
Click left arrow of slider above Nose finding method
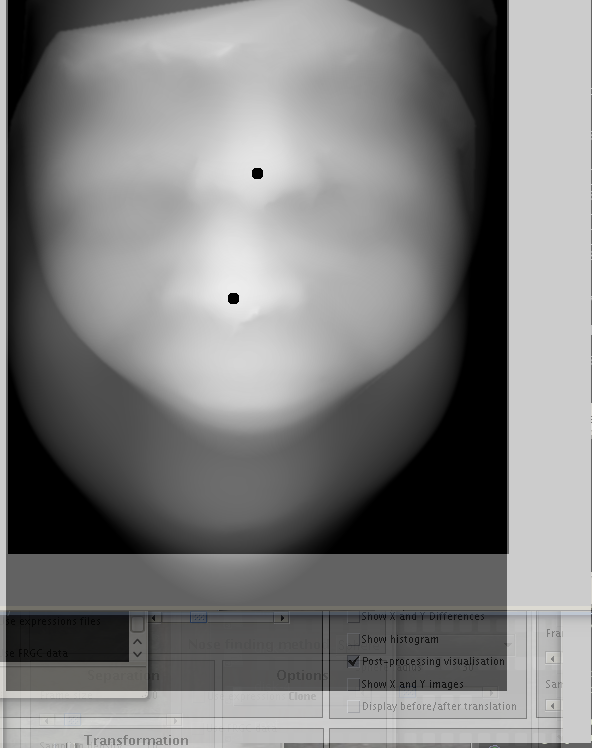click(153, 618)
